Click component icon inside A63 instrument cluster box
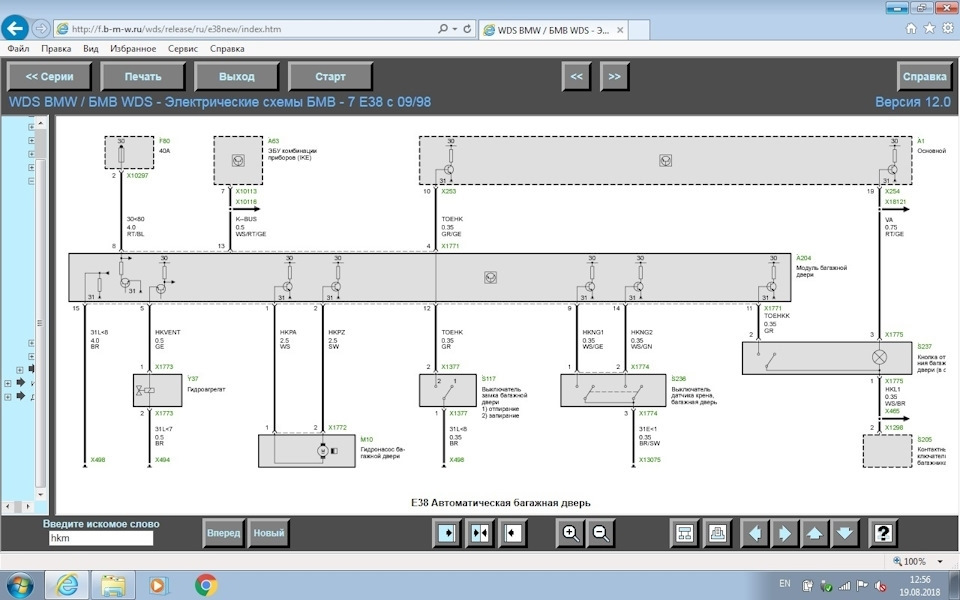The image size is (960, 600). coord(238,160)
